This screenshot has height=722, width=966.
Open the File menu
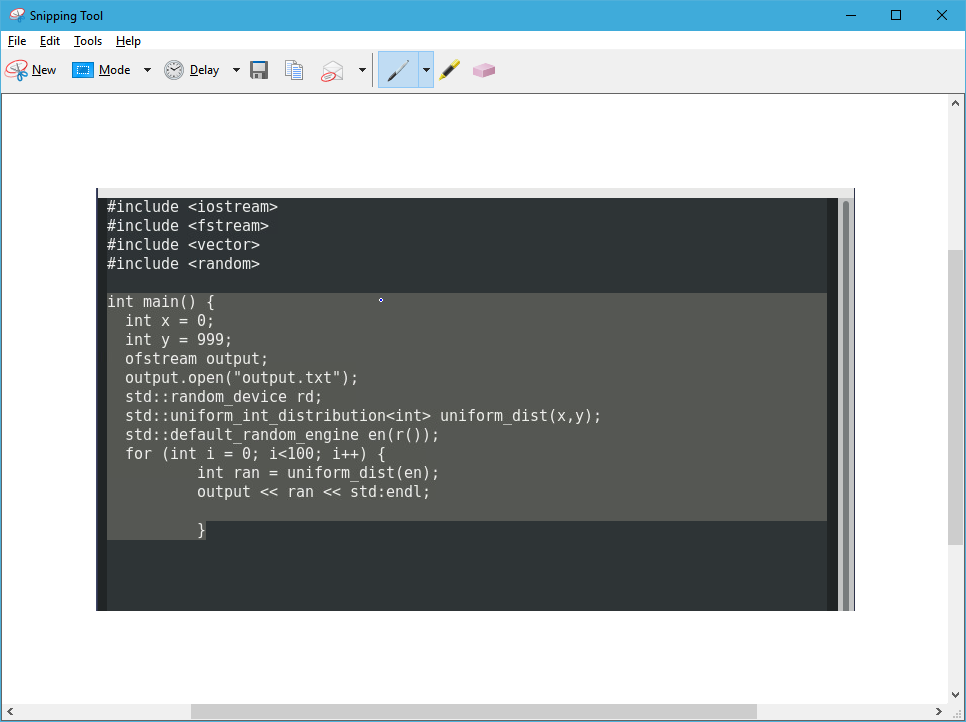16,41
